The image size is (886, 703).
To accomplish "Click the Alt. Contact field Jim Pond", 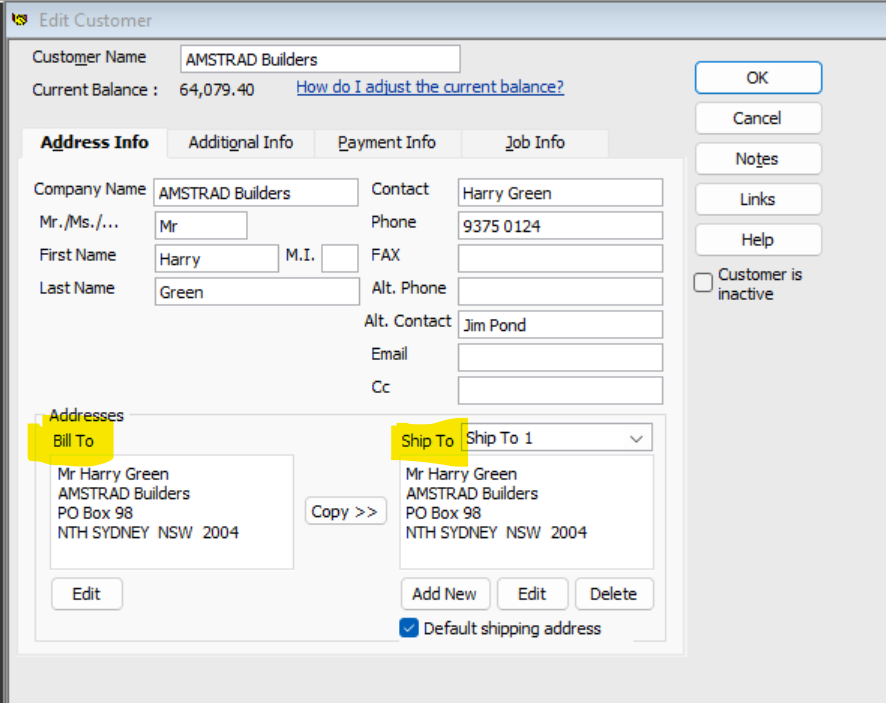I will 561,324.
